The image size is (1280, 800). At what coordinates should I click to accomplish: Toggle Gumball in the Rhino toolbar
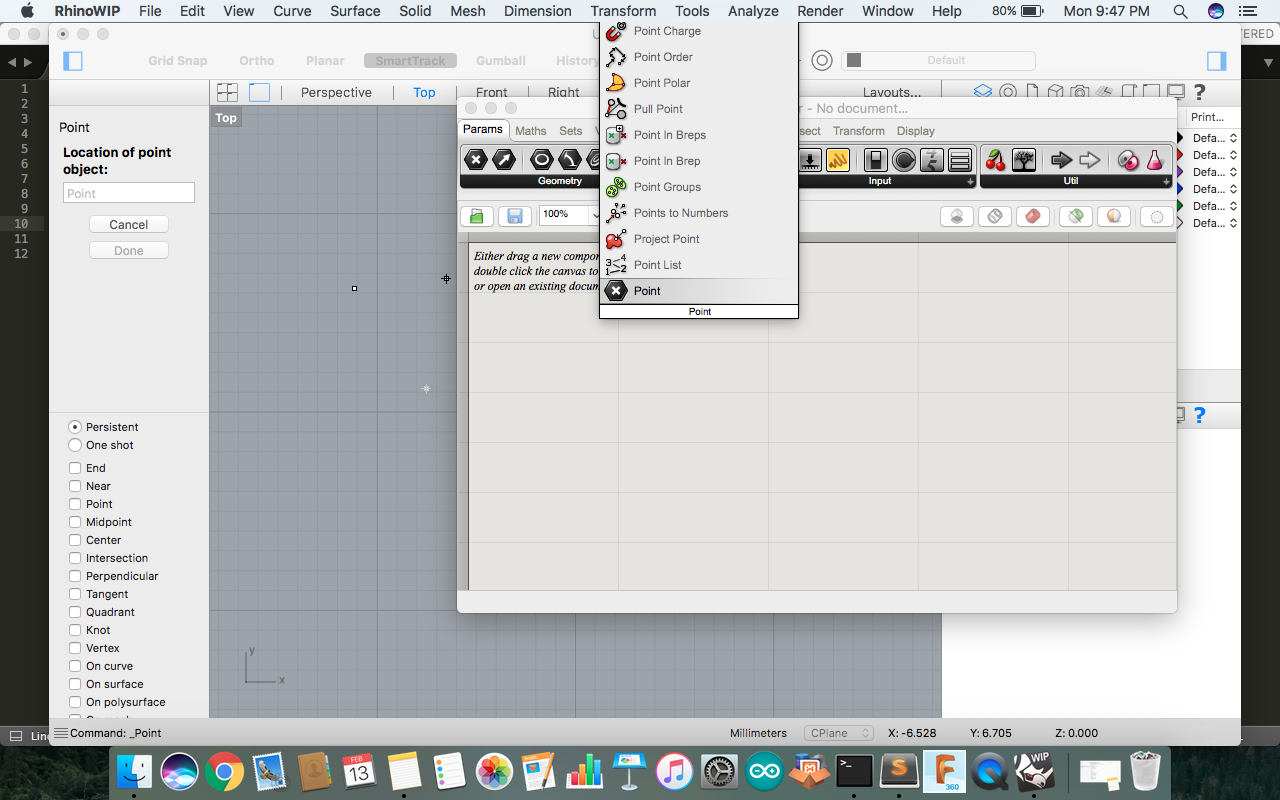click(501, 61)
